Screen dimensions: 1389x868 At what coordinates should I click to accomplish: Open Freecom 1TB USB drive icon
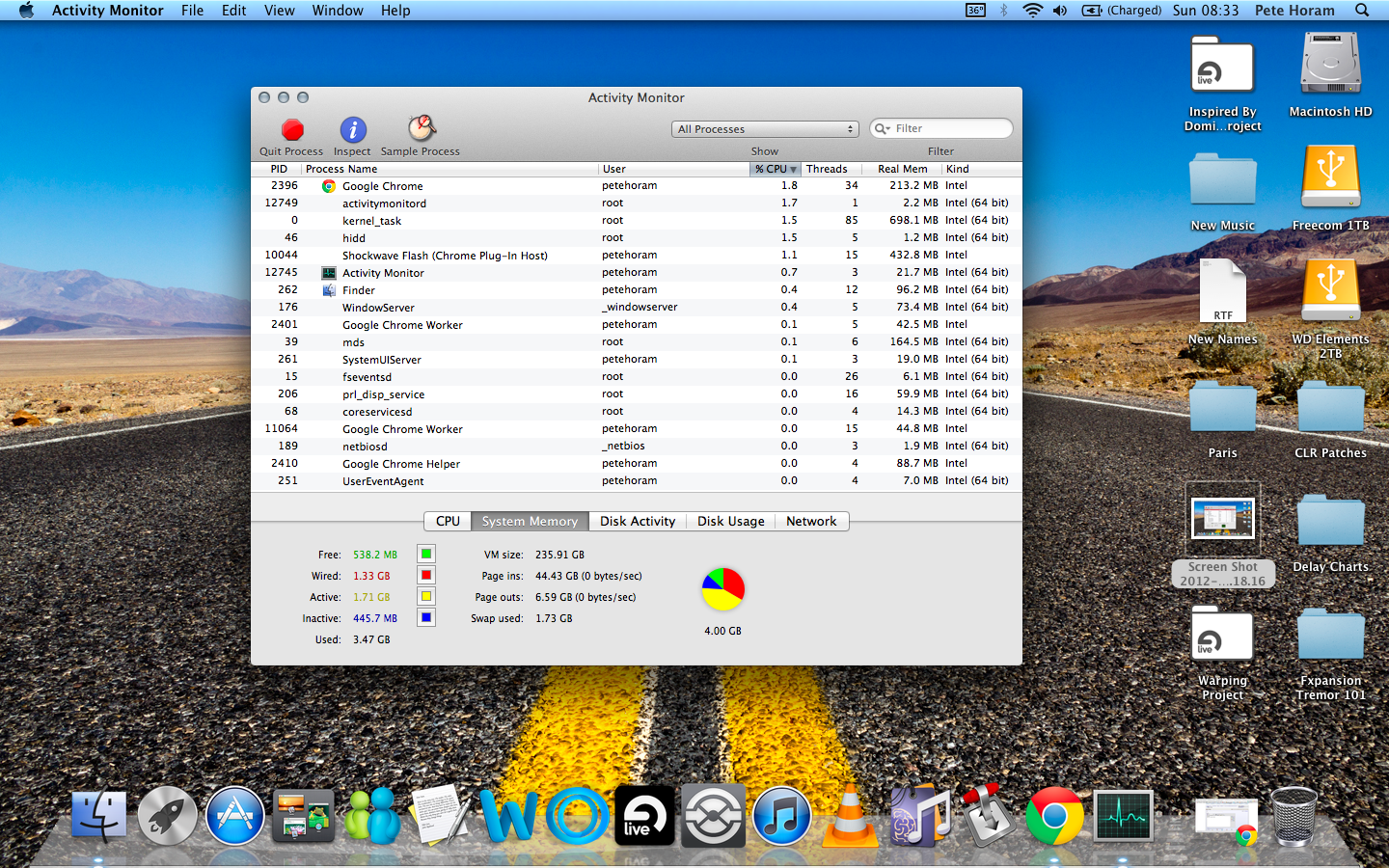point(1330,177)
